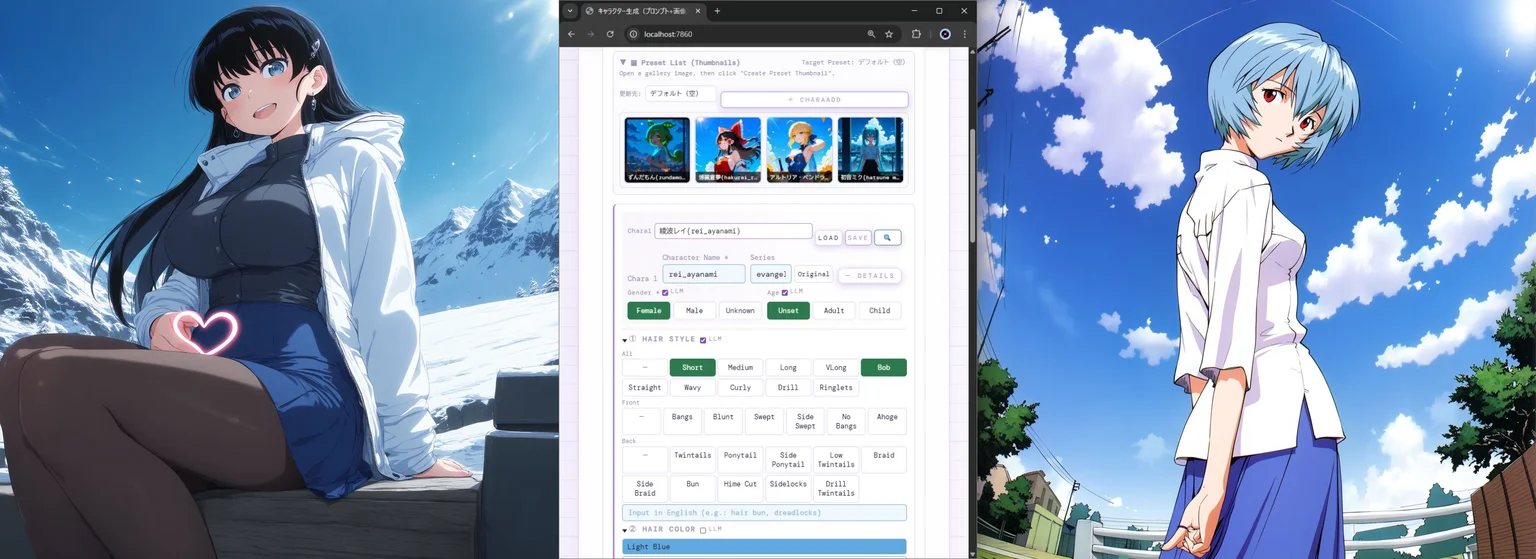
Task: Toggle the Age LLM checkbox
Action: (x=785, y=293)
